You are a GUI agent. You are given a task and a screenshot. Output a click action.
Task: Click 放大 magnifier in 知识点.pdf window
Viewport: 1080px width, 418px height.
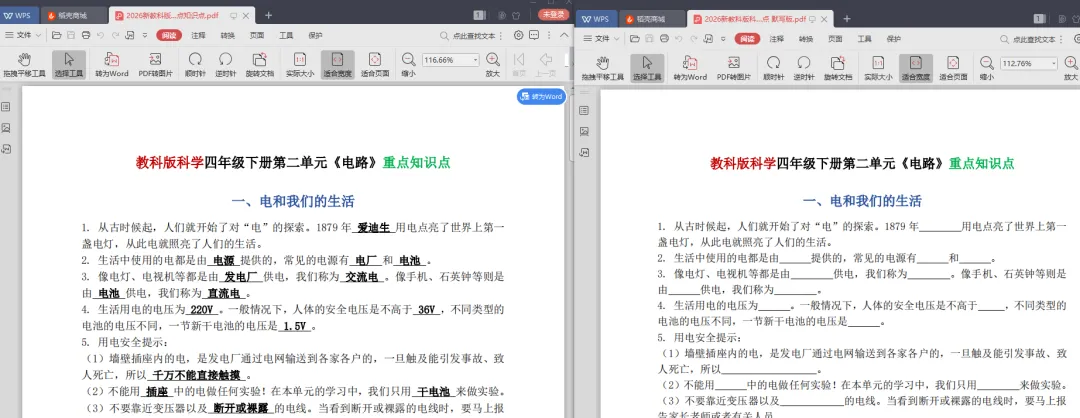click(492, 65)
